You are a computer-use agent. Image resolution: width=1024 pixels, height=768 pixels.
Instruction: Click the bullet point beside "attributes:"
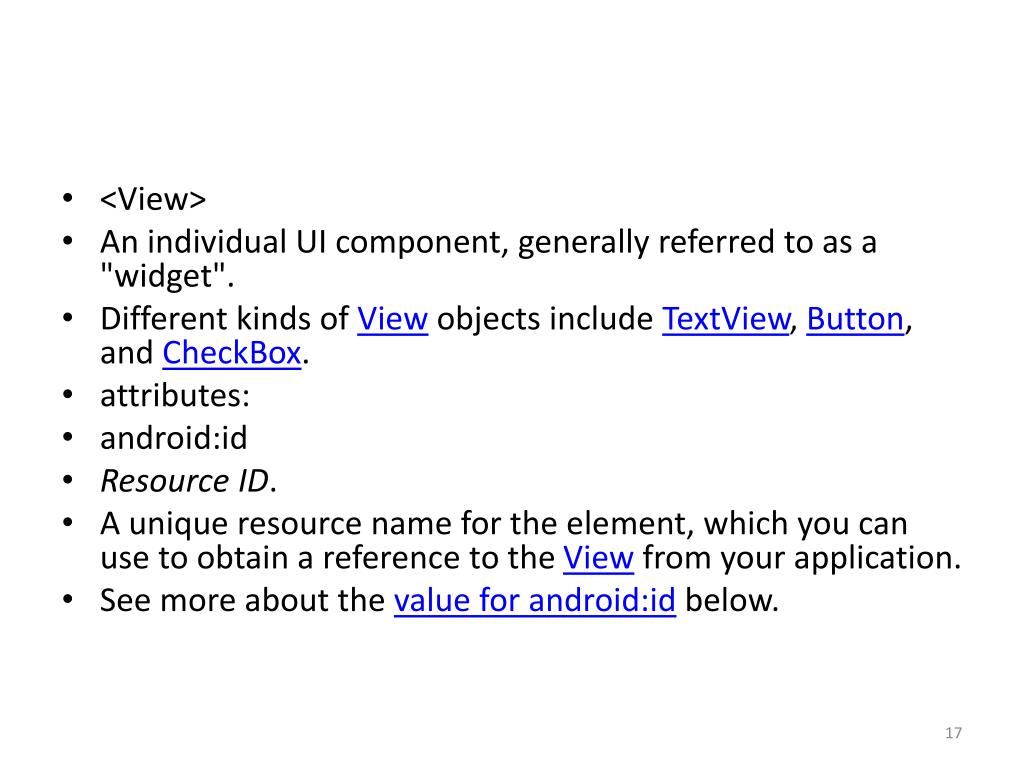coord(65,396)
